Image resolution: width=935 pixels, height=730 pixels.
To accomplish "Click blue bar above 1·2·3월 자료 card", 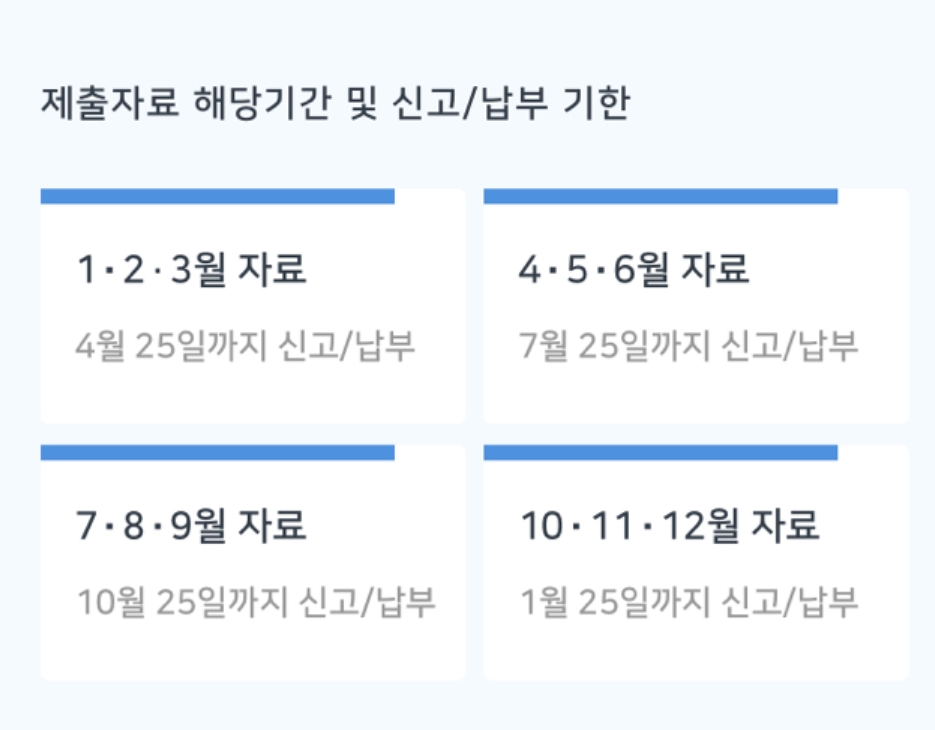I will point(217,196).
